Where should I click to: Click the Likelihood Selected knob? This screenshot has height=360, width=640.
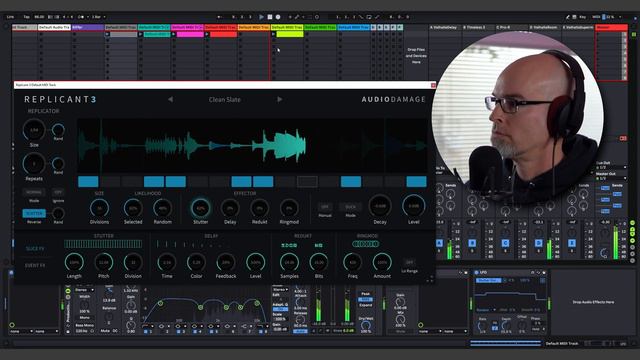click(x=133, y=208)
